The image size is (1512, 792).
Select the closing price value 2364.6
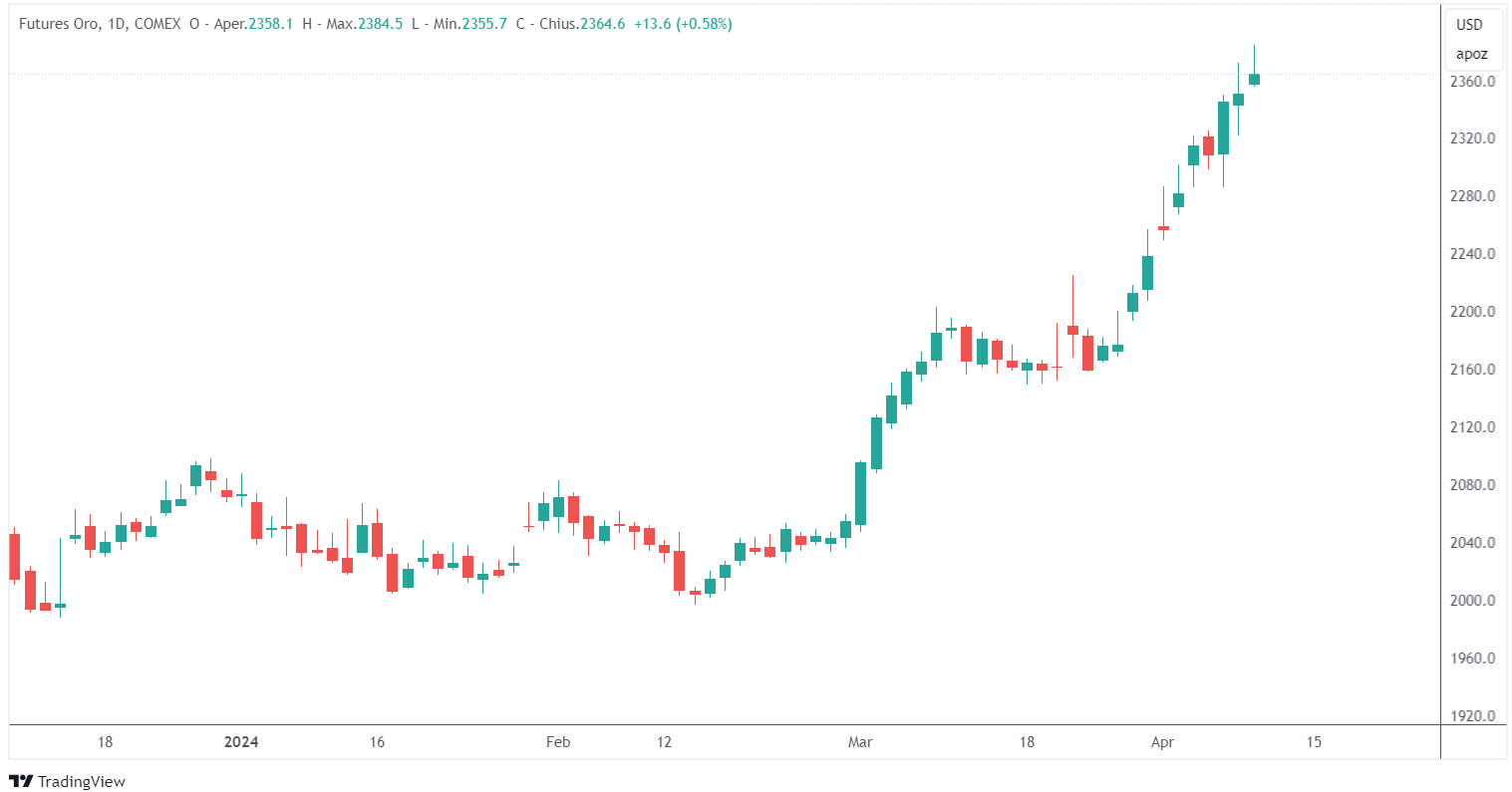click(x=603, y=24)
